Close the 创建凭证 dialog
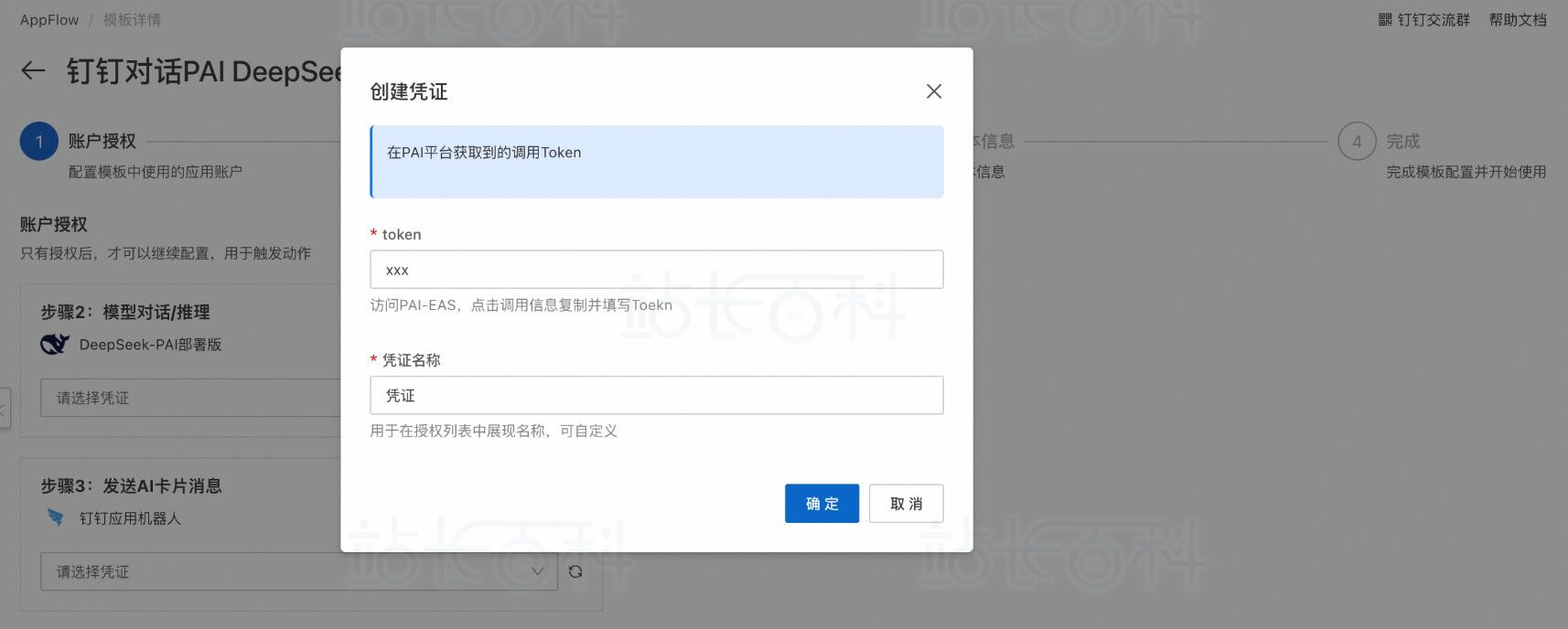 click(933, 91)
